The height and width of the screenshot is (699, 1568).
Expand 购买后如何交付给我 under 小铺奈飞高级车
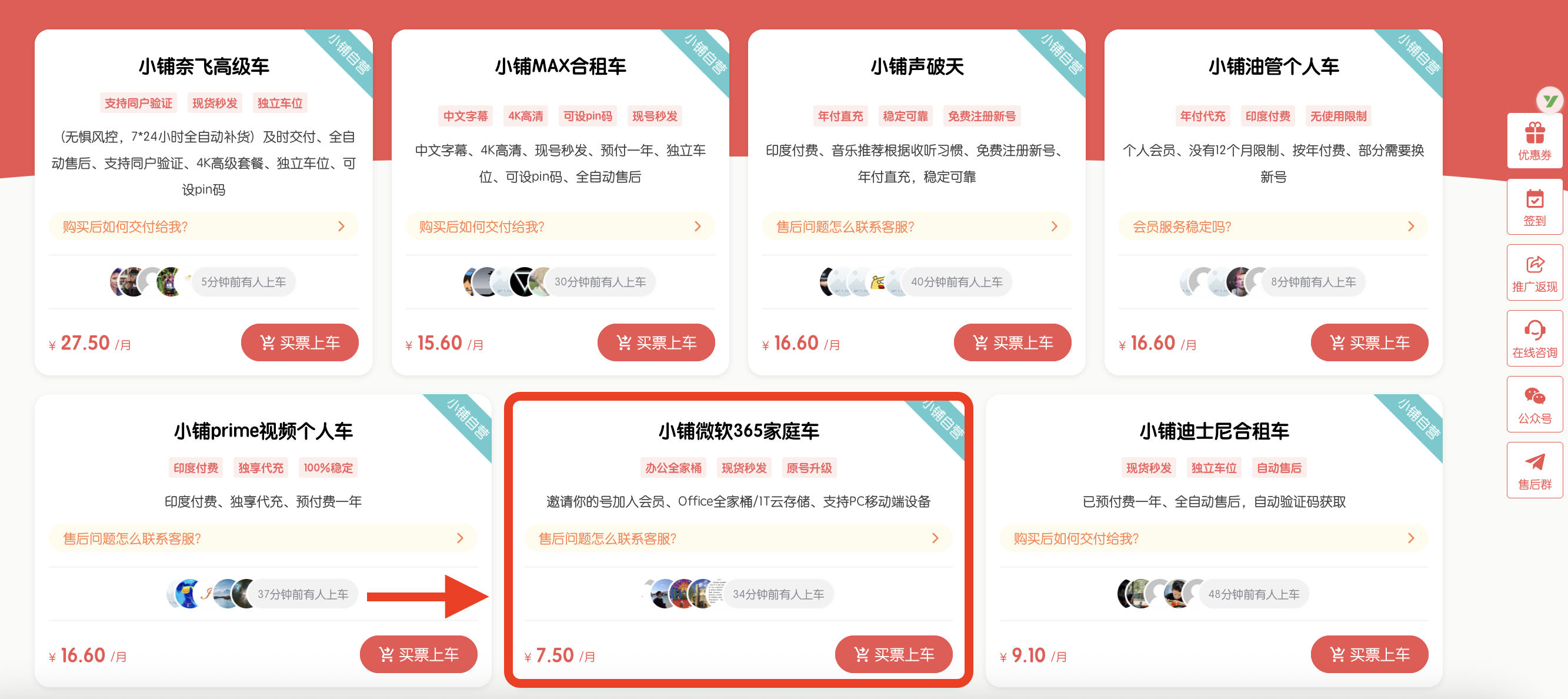pyautogui.click(x=203, y=227)
